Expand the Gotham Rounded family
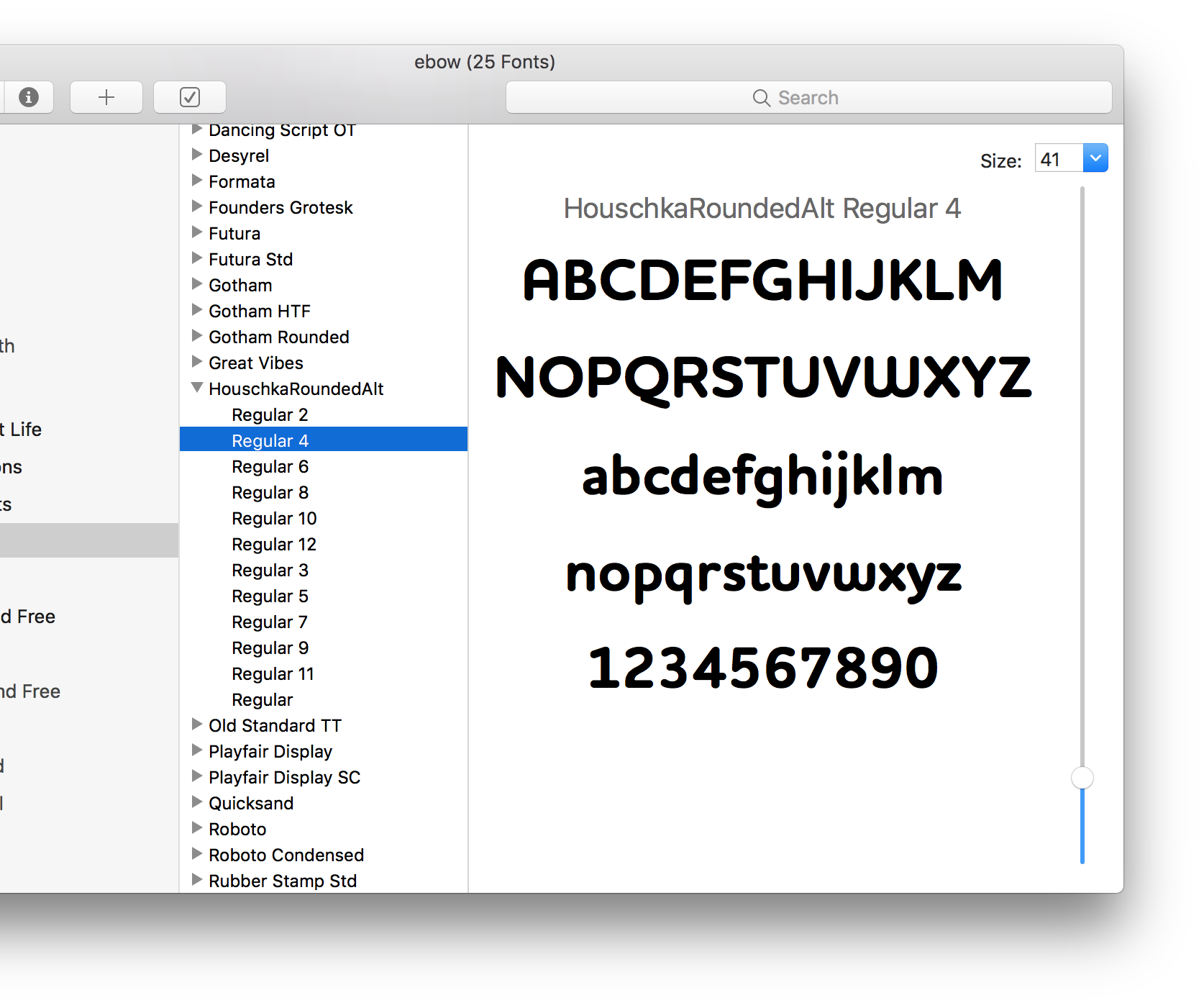 (196, 336)
